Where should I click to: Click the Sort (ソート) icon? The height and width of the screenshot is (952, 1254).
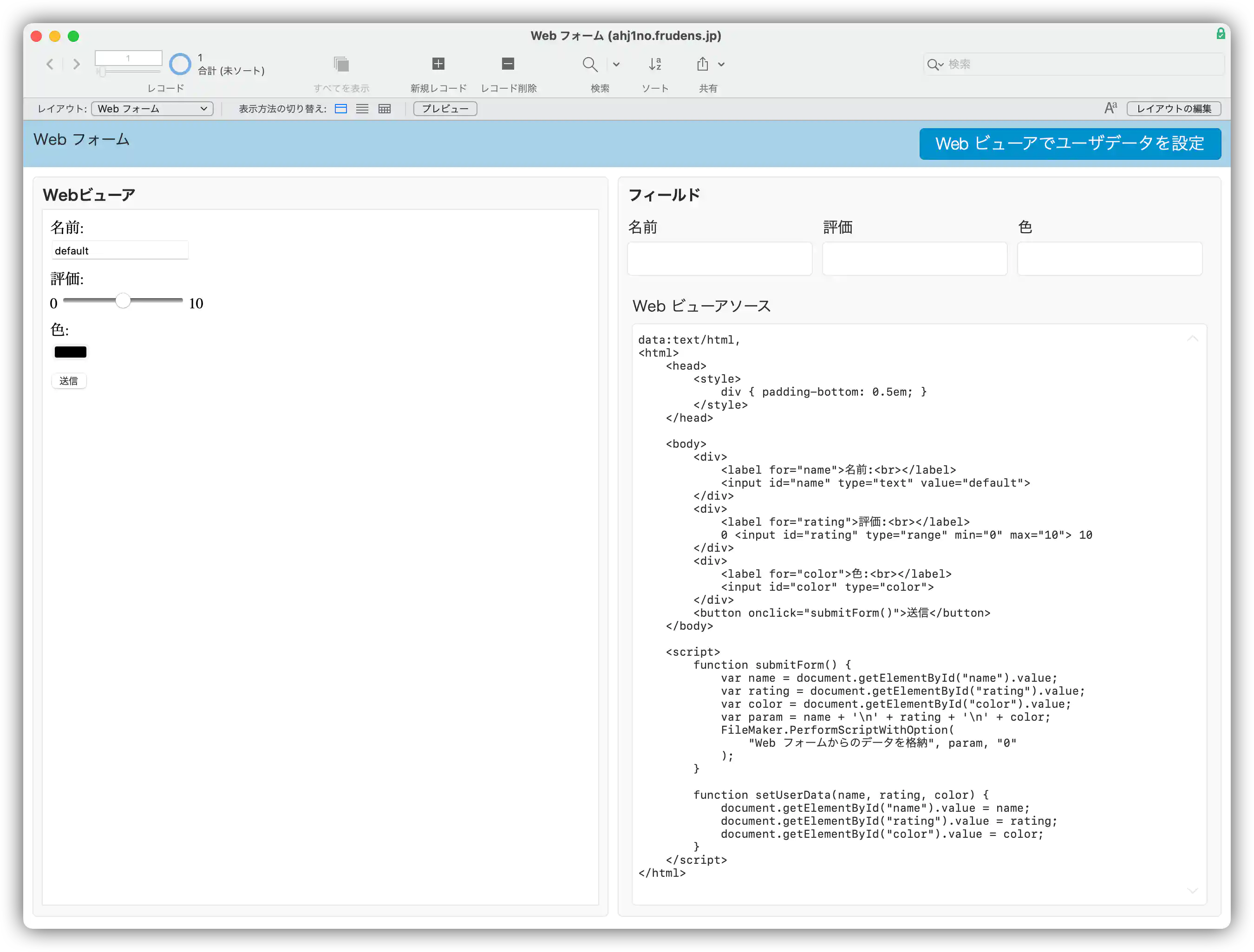point(655,64)
